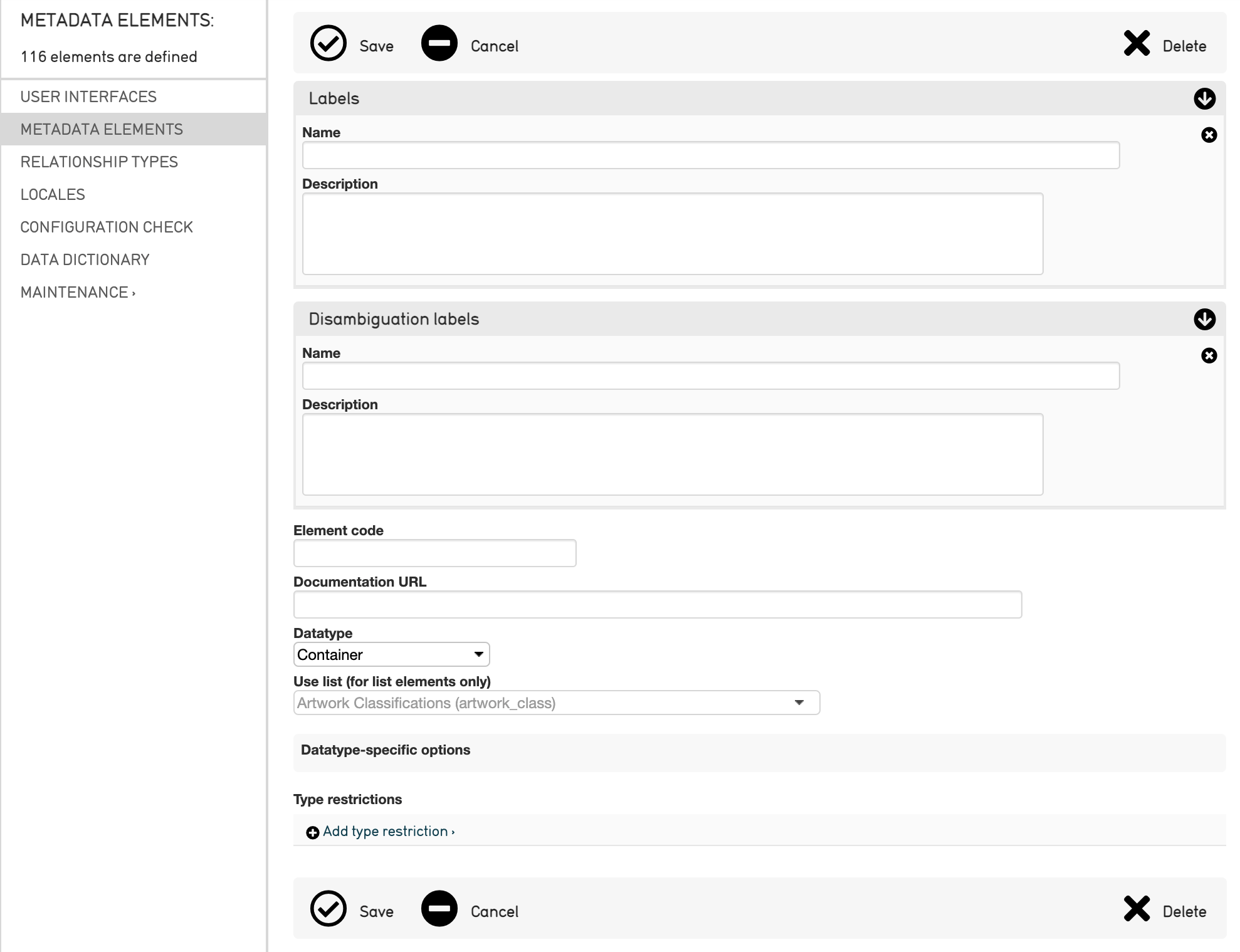The image size is (1240, 952).
Task: Click the top Save checkmark icon
Action: [x=328, y=43]
